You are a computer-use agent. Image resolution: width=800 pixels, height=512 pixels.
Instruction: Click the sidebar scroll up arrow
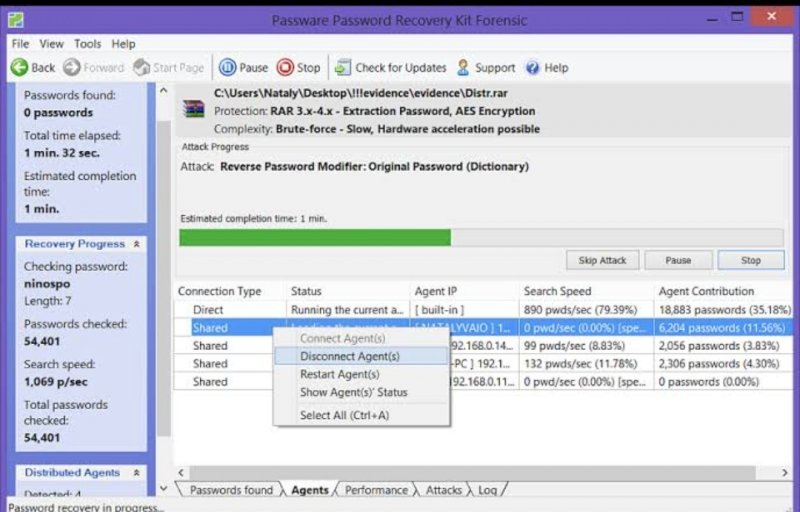coord(164,91)
